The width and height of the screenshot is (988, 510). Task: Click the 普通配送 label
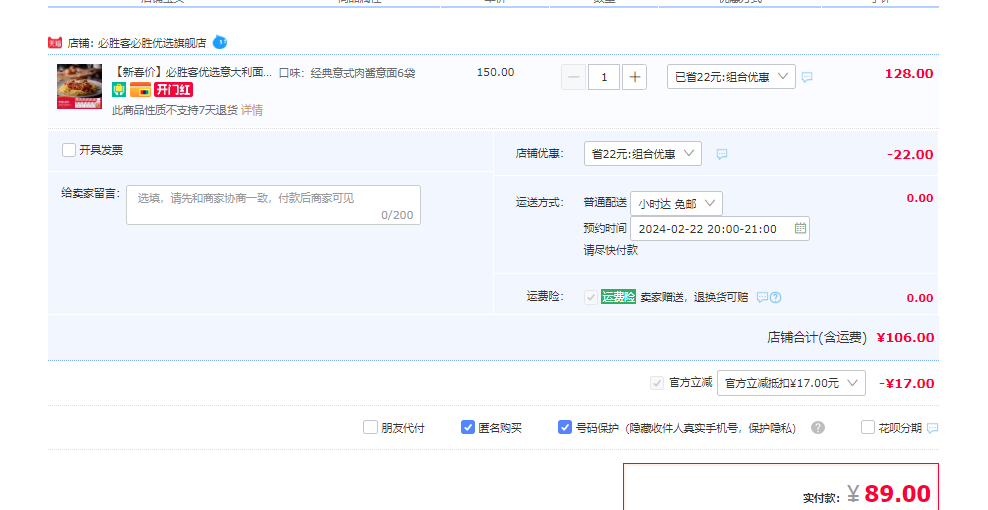pos(605,202)
